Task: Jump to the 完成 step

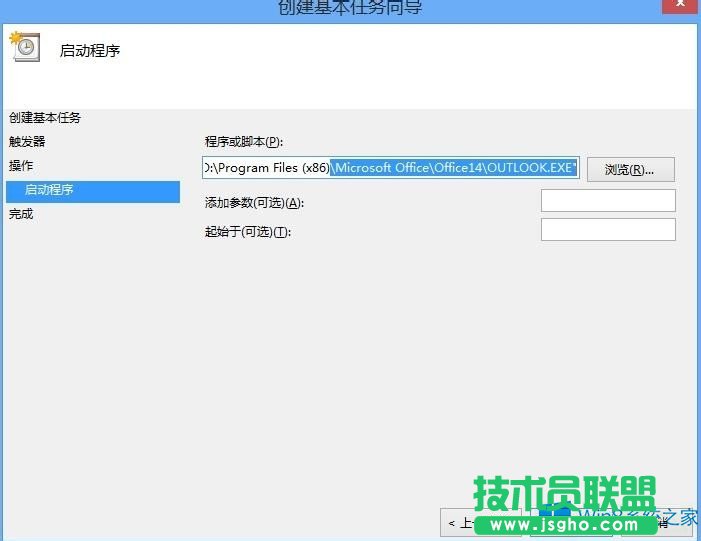Action: click(21, 214)
